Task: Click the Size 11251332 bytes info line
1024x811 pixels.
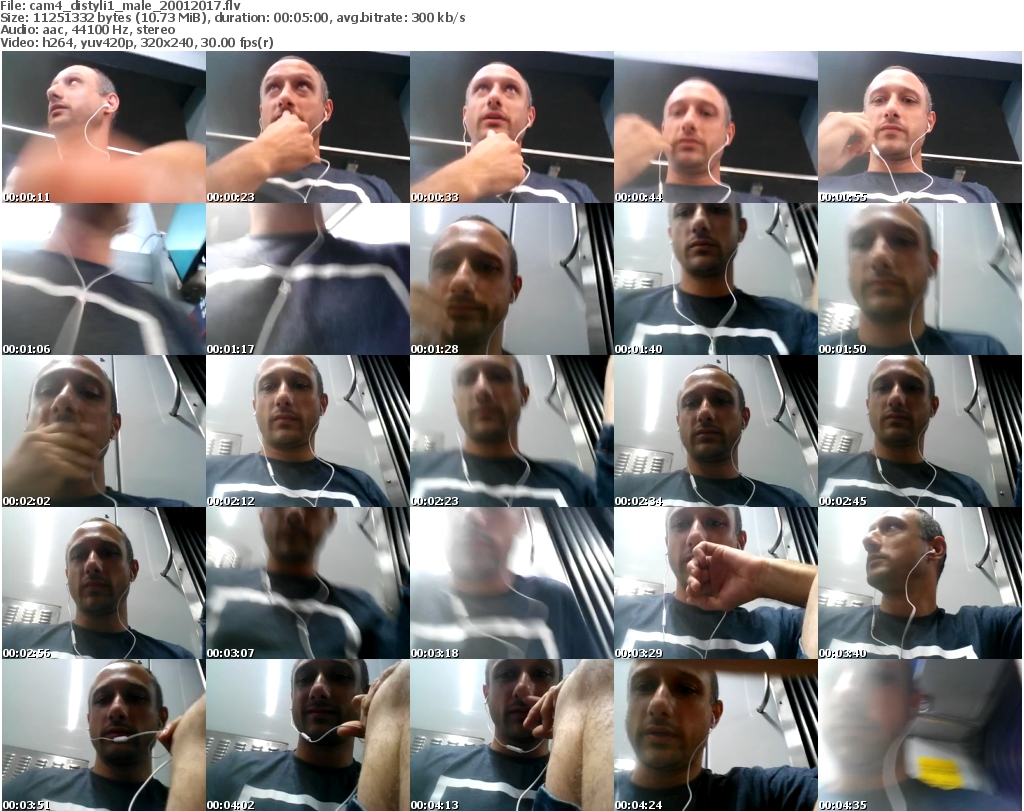Action: click(x=233, y=18)
